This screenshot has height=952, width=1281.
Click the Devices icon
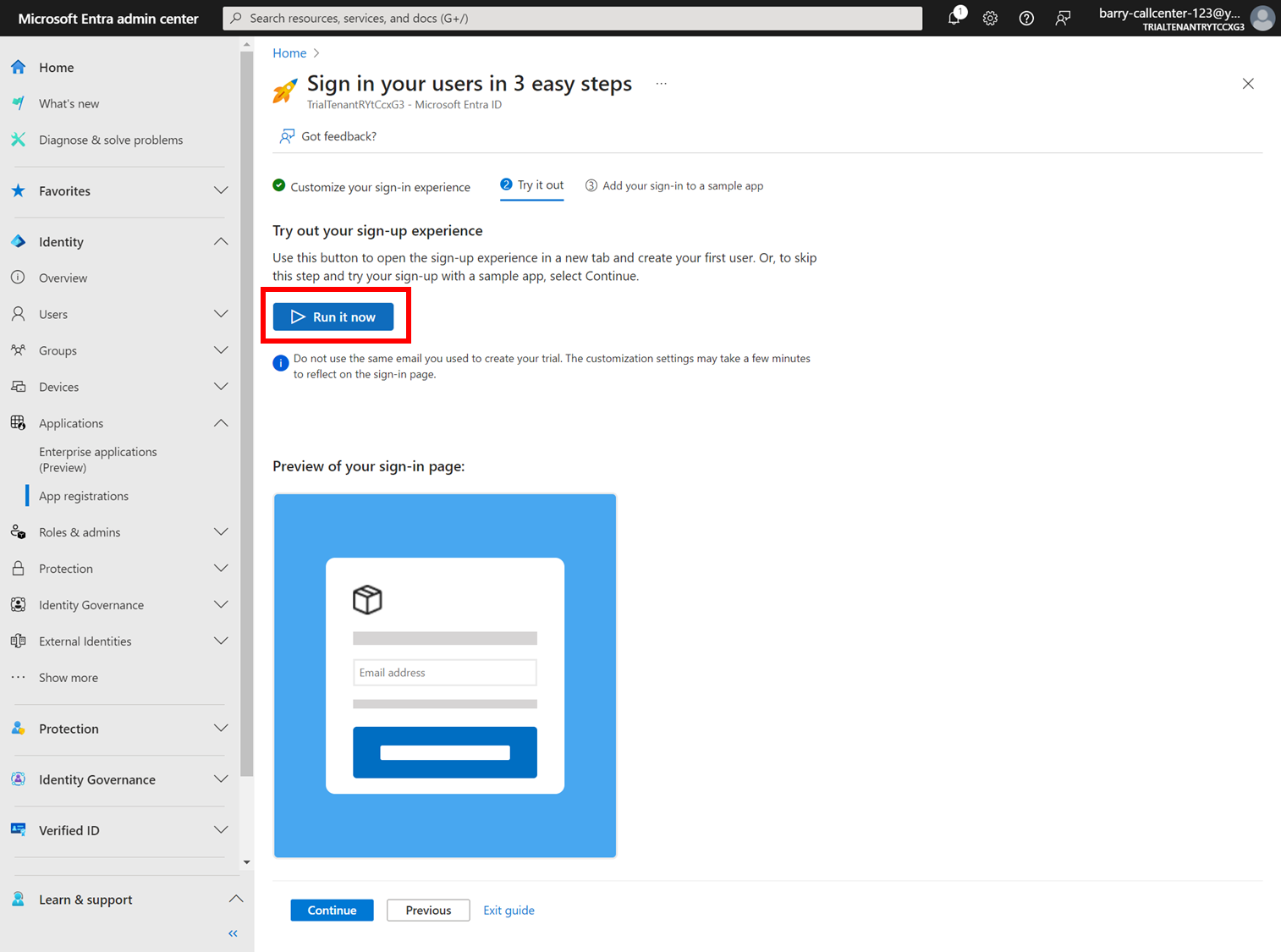point(18,387)
